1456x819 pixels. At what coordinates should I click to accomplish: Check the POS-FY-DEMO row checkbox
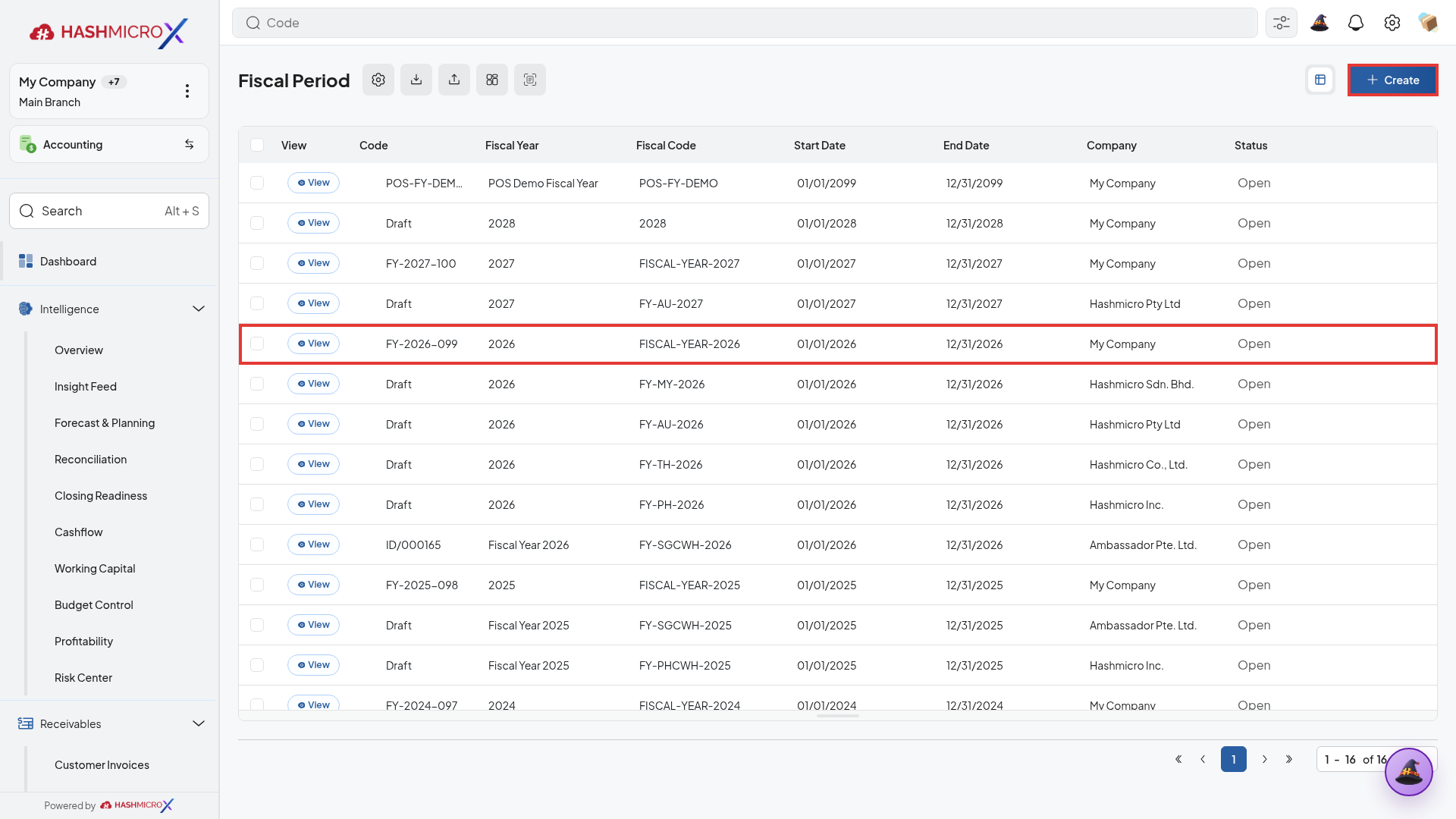coord(257,183)
